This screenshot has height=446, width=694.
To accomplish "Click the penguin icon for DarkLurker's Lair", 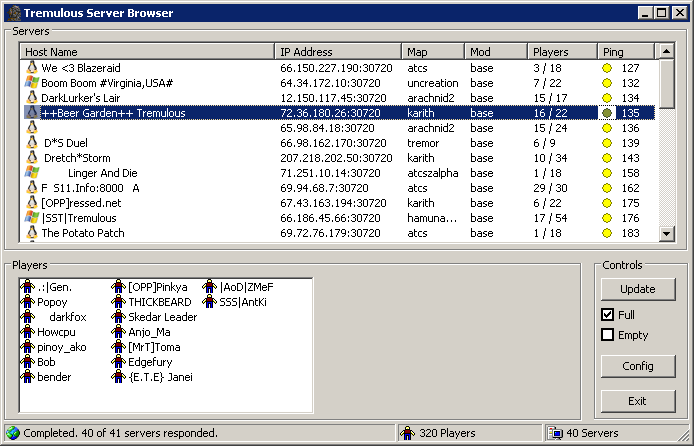I will (x=31, y=97).
